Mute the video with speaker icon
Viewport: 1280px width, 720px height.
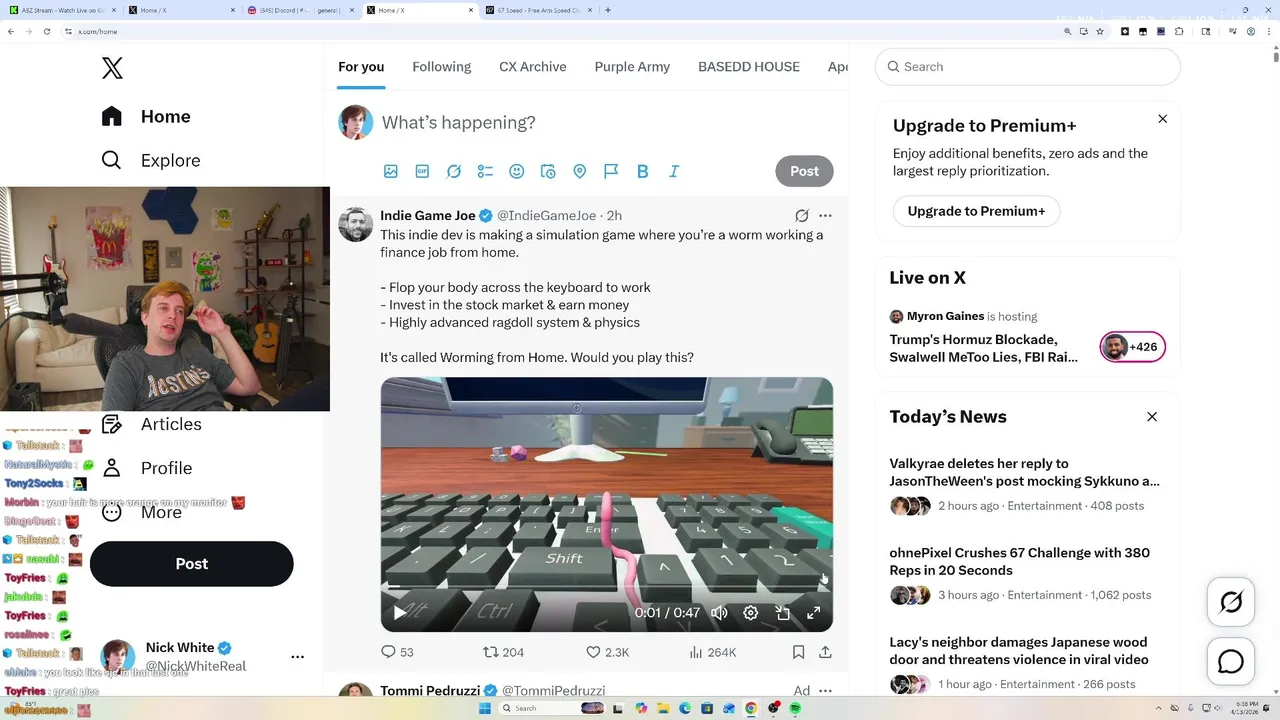click(719, 613)
